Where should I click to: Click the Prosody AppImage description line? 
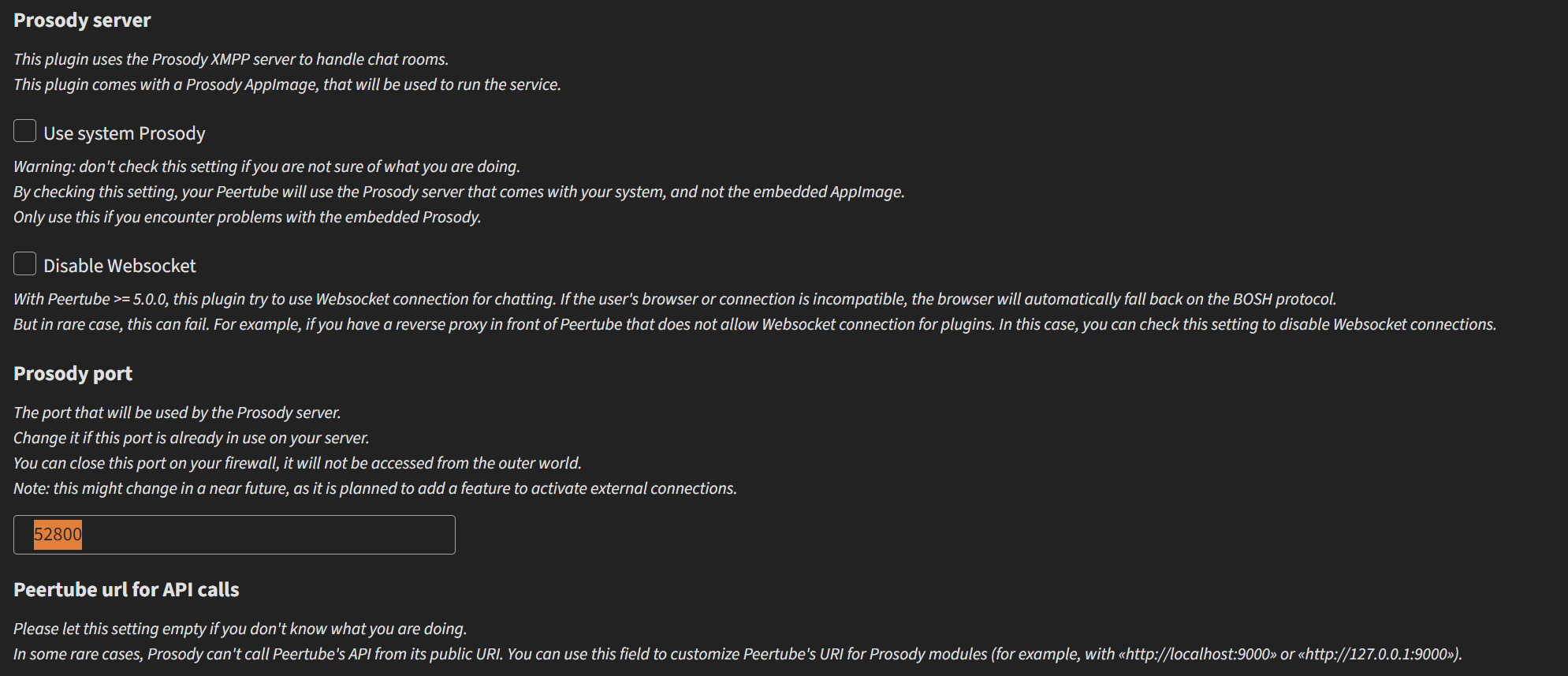point(287,84)
